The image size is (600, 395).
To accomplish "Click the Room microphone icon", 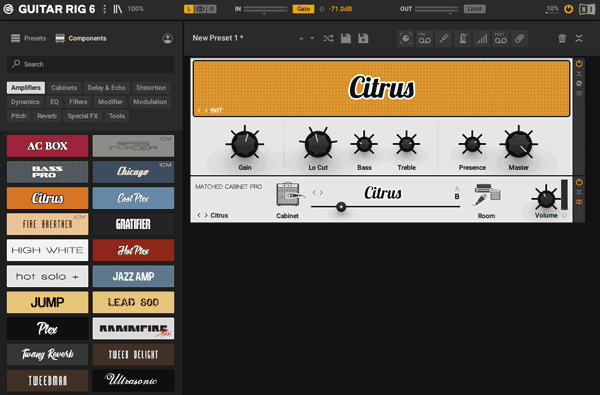I will pyautogui.click(x=487, y=194).
